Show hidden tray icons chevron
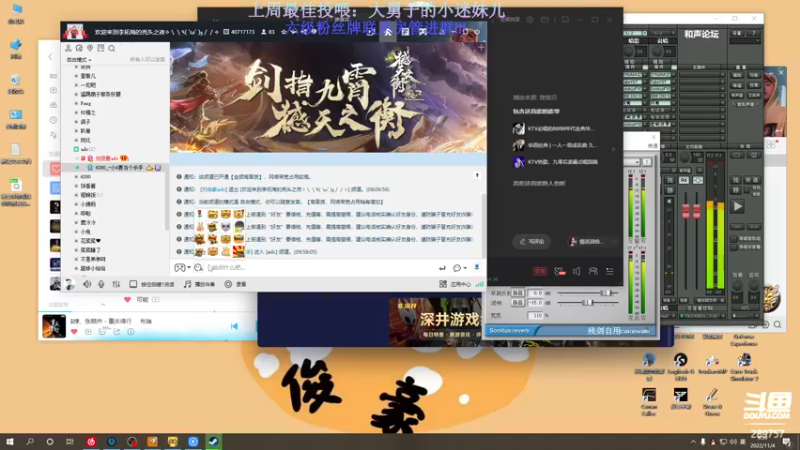The image size is (800, 450). (x=693, y=442)
